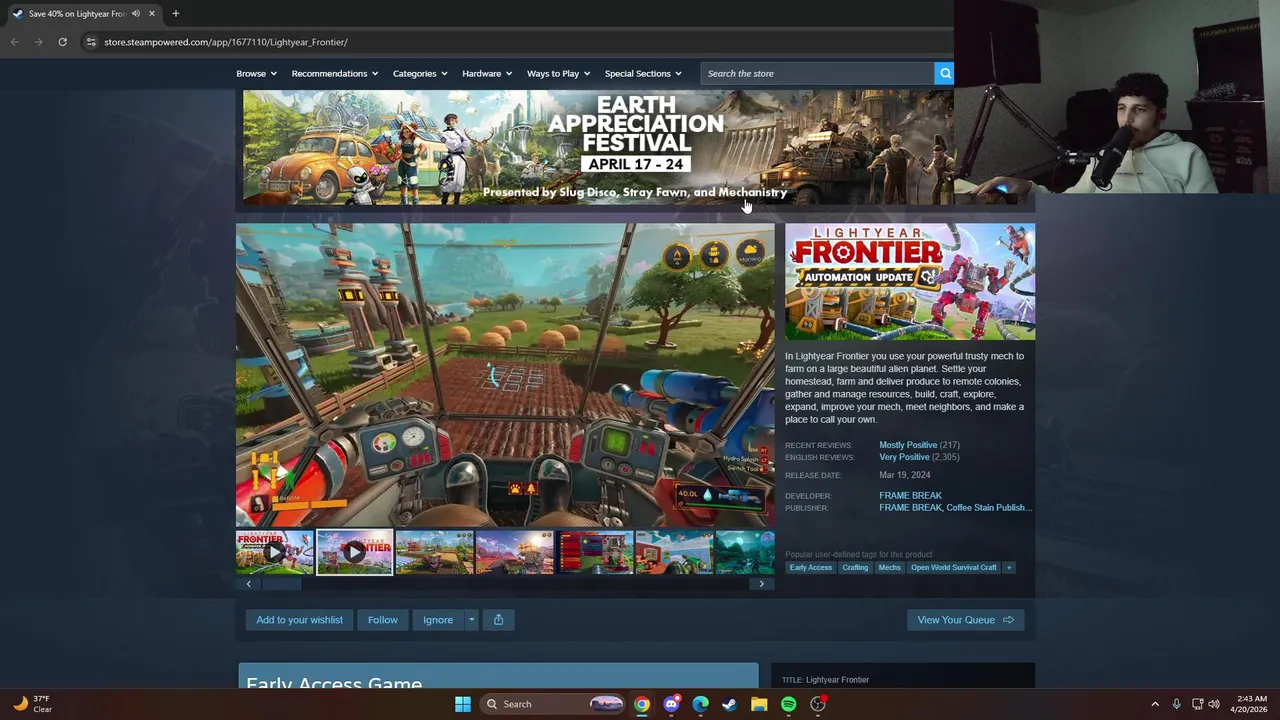This screenshot has width=1280, height=720.
Task: Click the plus button to add tags
Action: 1009,568
